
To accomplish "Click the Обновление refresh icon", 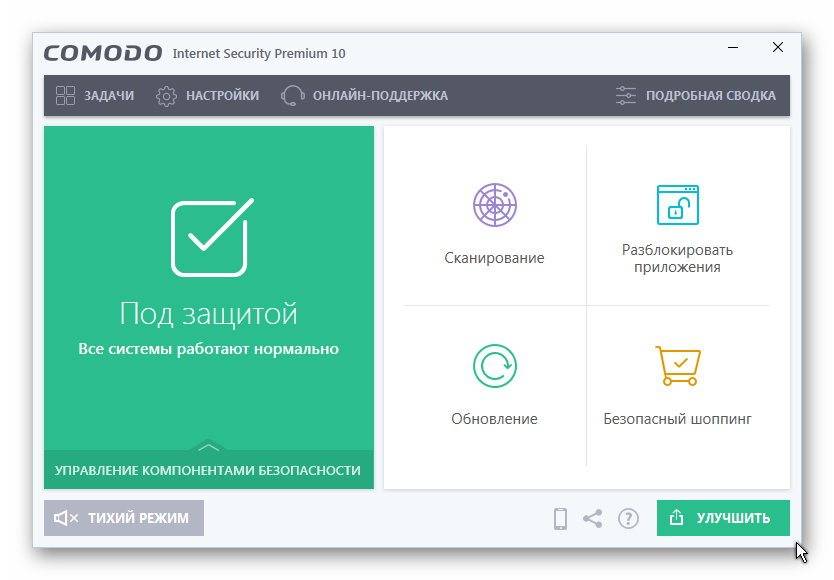I will click(495, 366).
